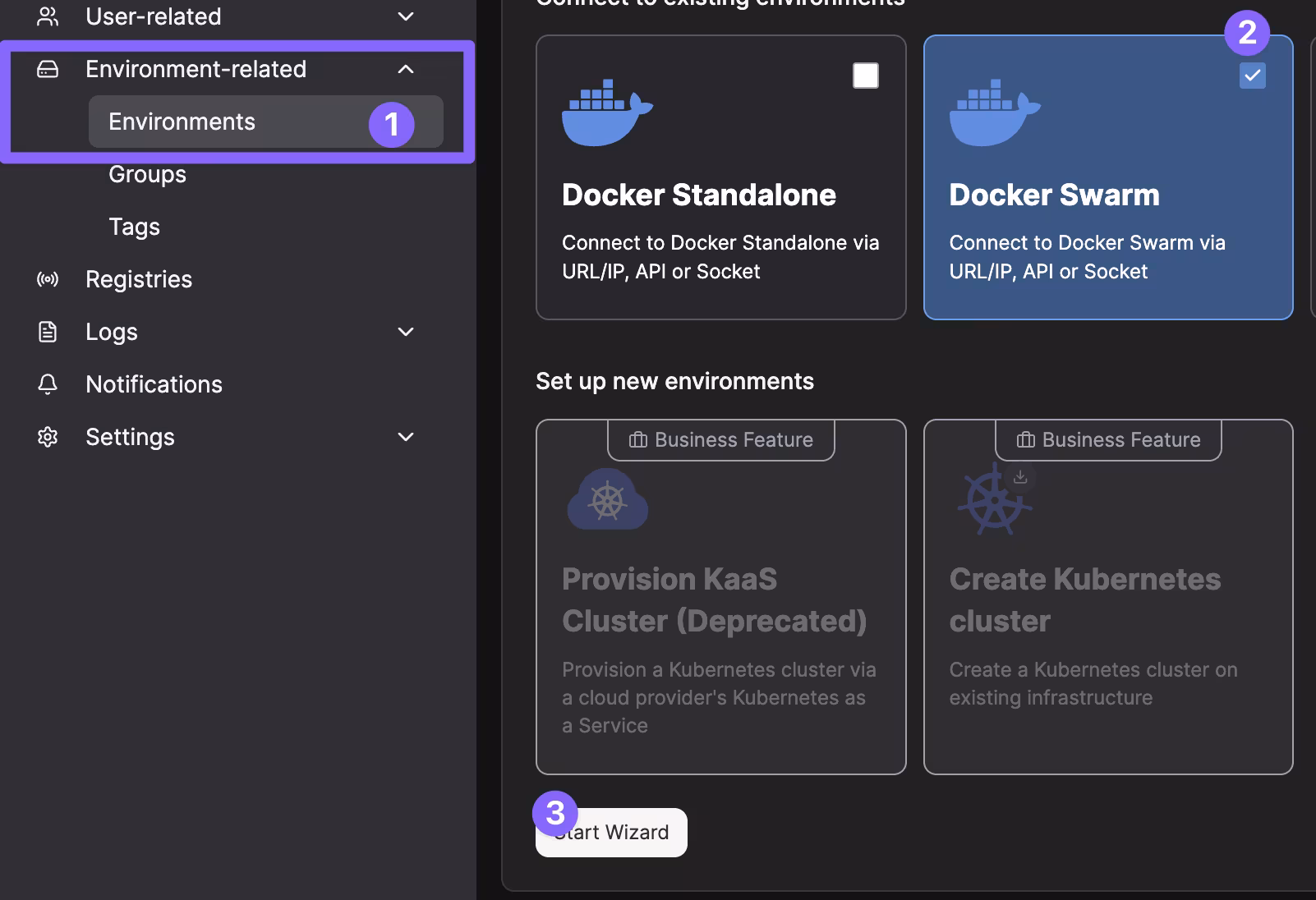The height and width of the screenshot is (900, 1316).
Task: Expand the Settings menu chevron
Action: tap(406, 437)
